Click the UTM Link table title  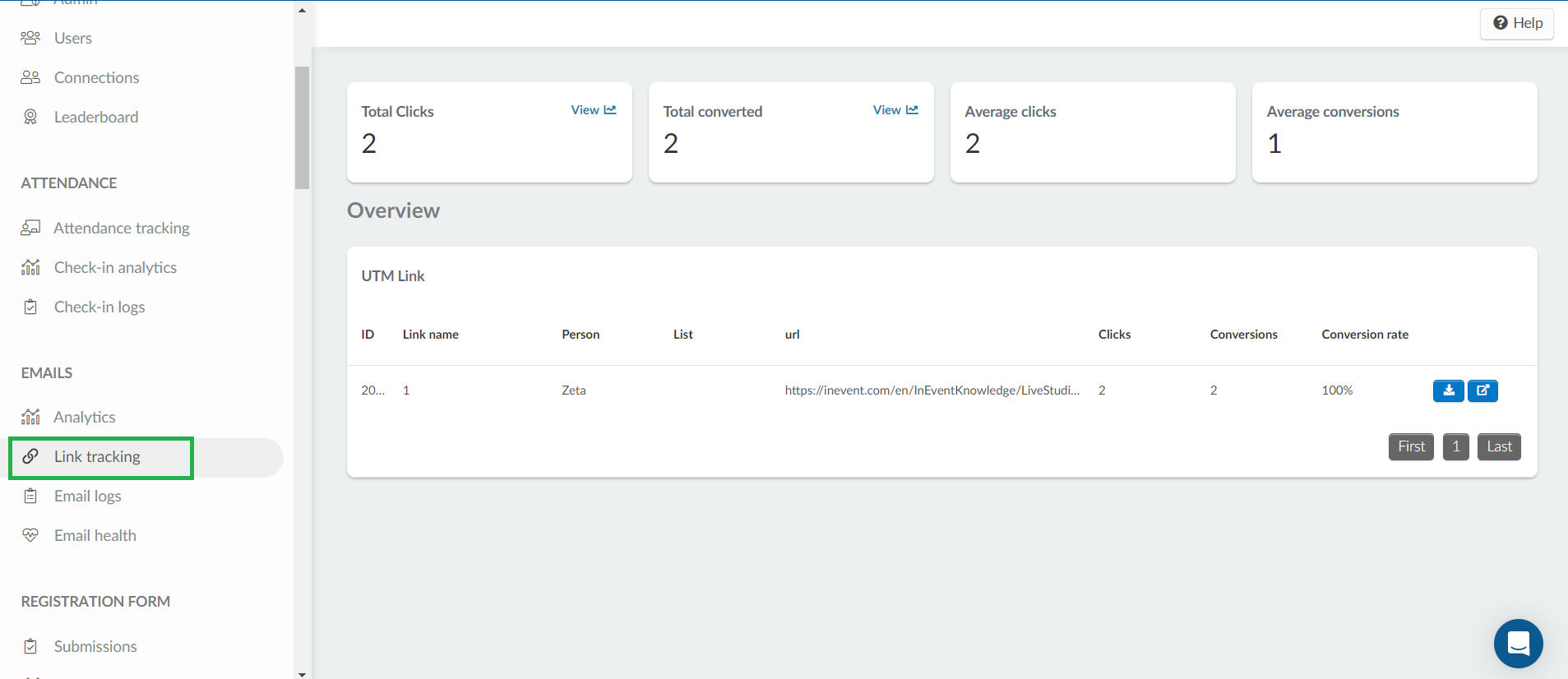(393, 276)
